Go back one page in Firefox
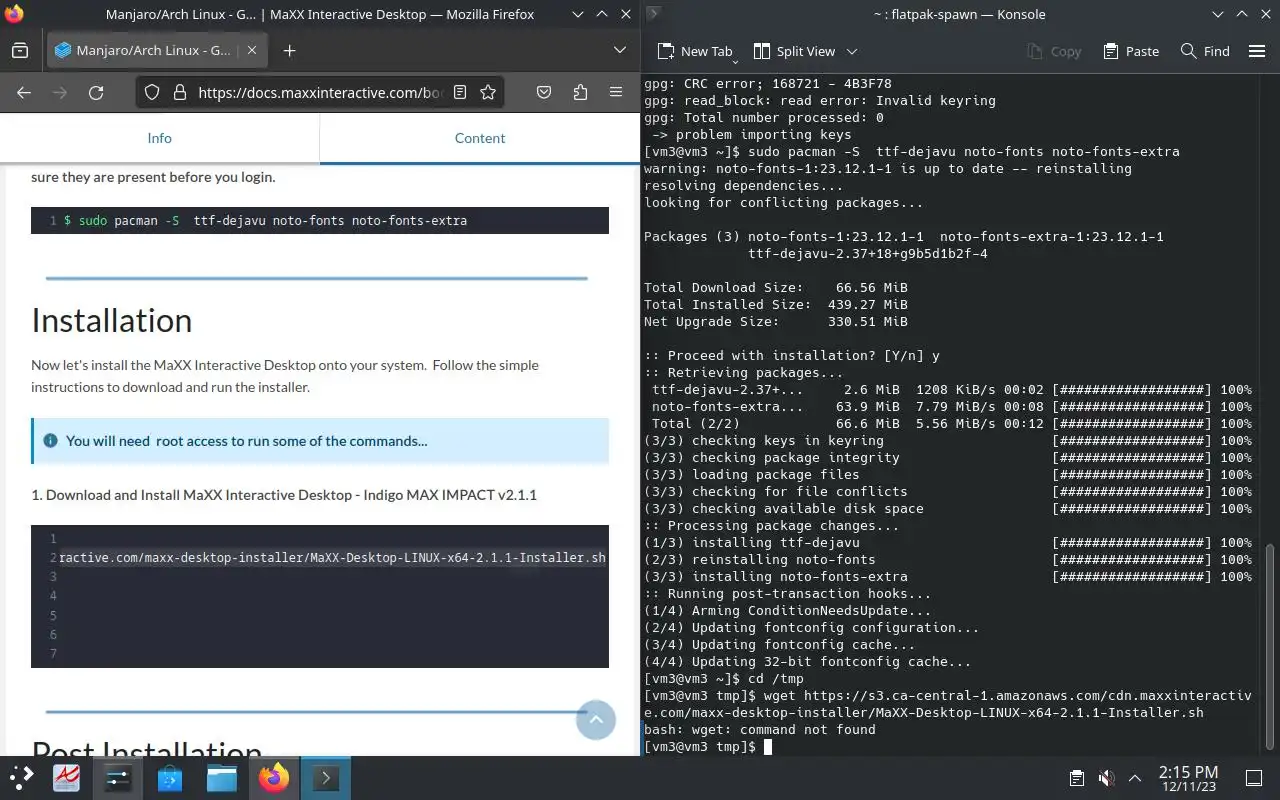The width and height of the screenshot is (1280, 800). (x=24, y=92)
